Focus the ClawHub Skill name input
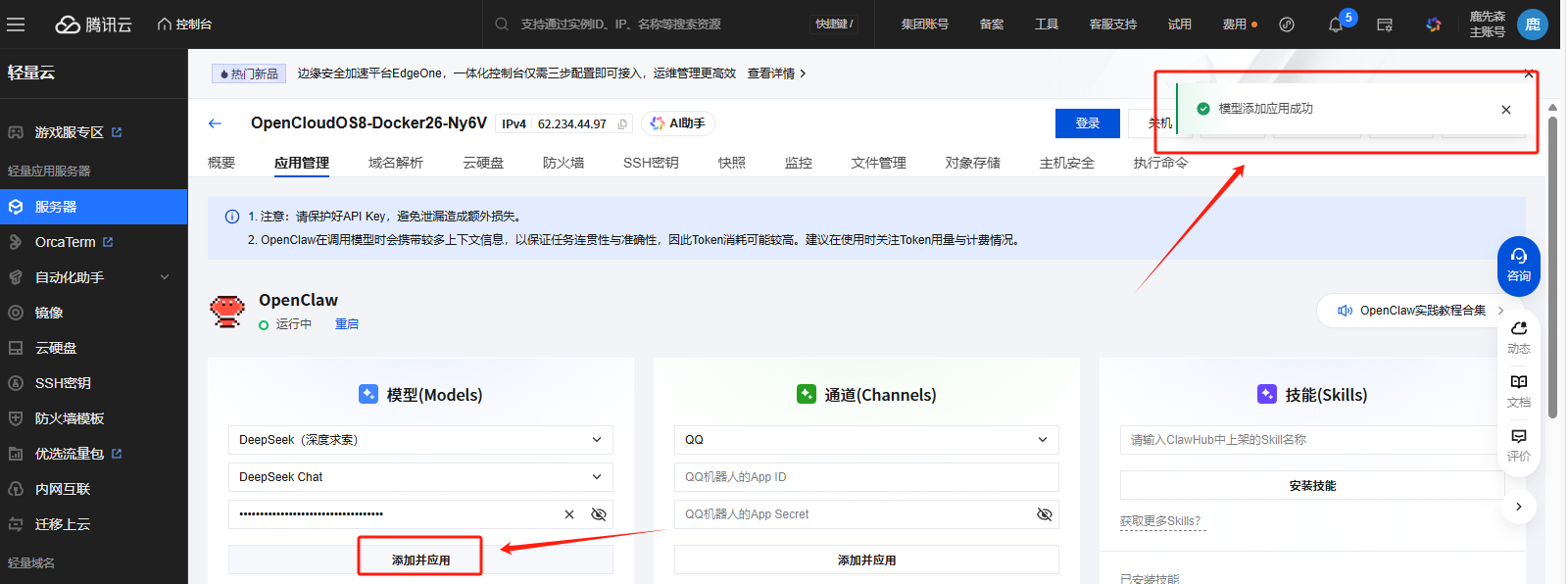 click(x=1312, y=440)
